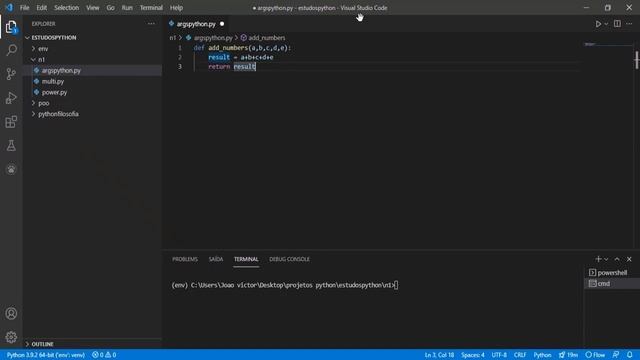Click the unsaved dot on argspython.py tab

coord(222,24)
